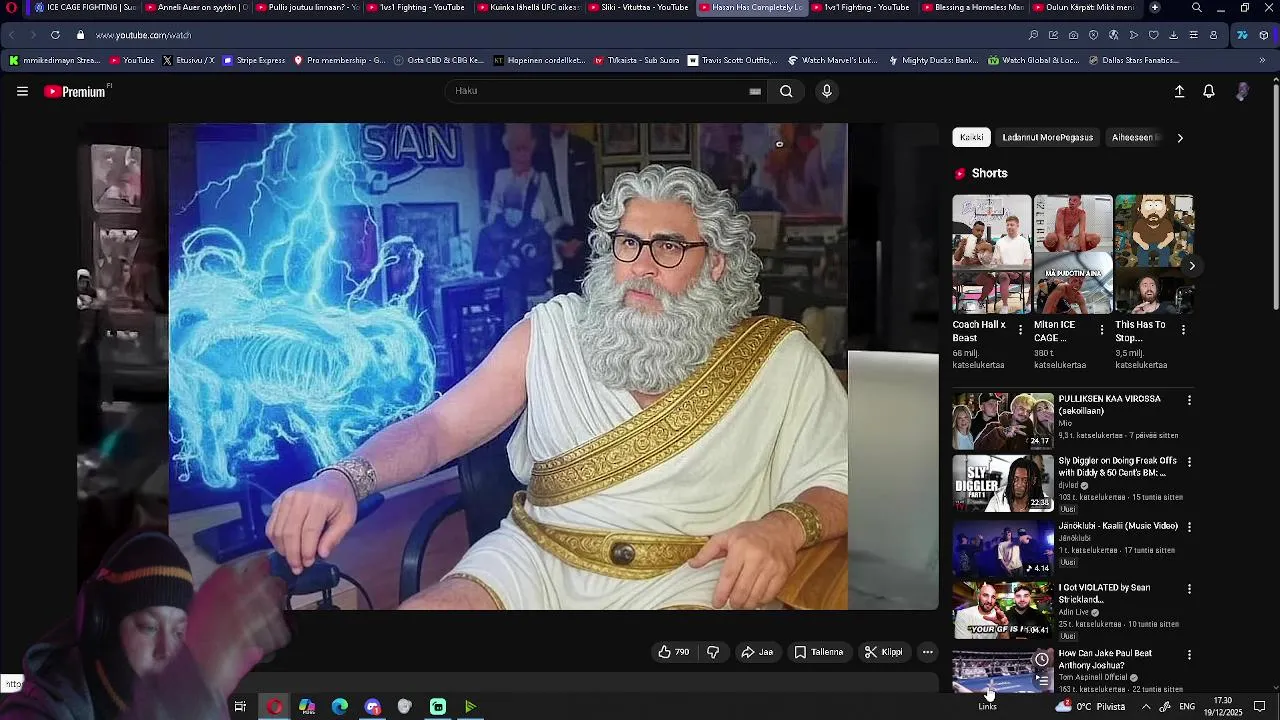The height and width of the screenshot is (720, 1280).
Task: Show more filter chips with arrow
Action: point(1180,138)
